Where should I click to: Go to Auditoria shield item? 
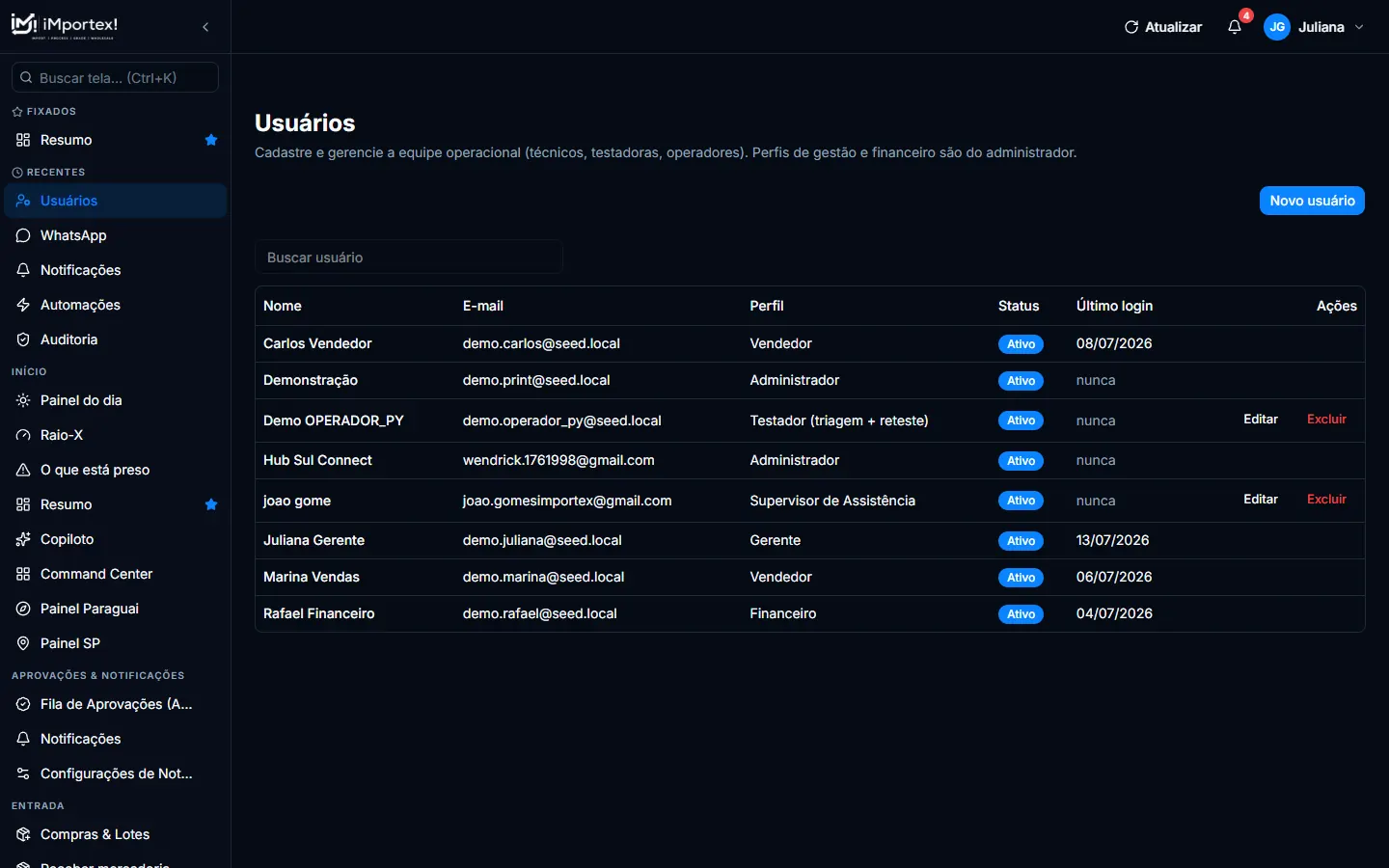pos(116,339)
